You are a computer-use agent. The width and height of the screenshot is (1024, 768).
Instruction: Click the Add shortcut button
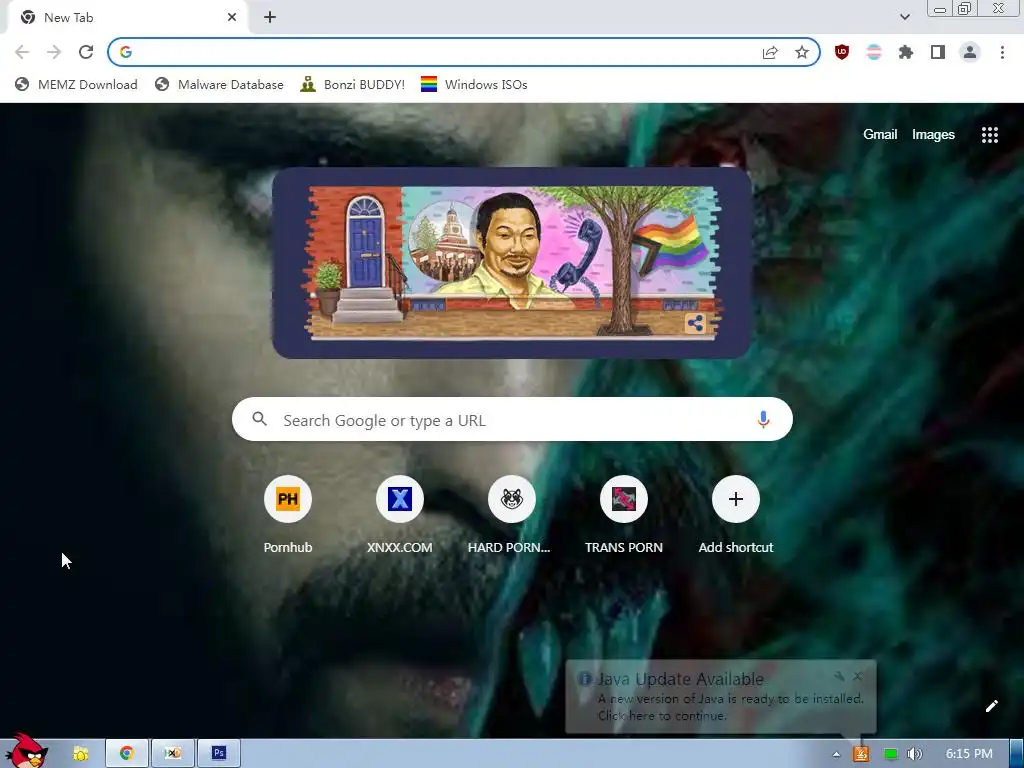735,515
